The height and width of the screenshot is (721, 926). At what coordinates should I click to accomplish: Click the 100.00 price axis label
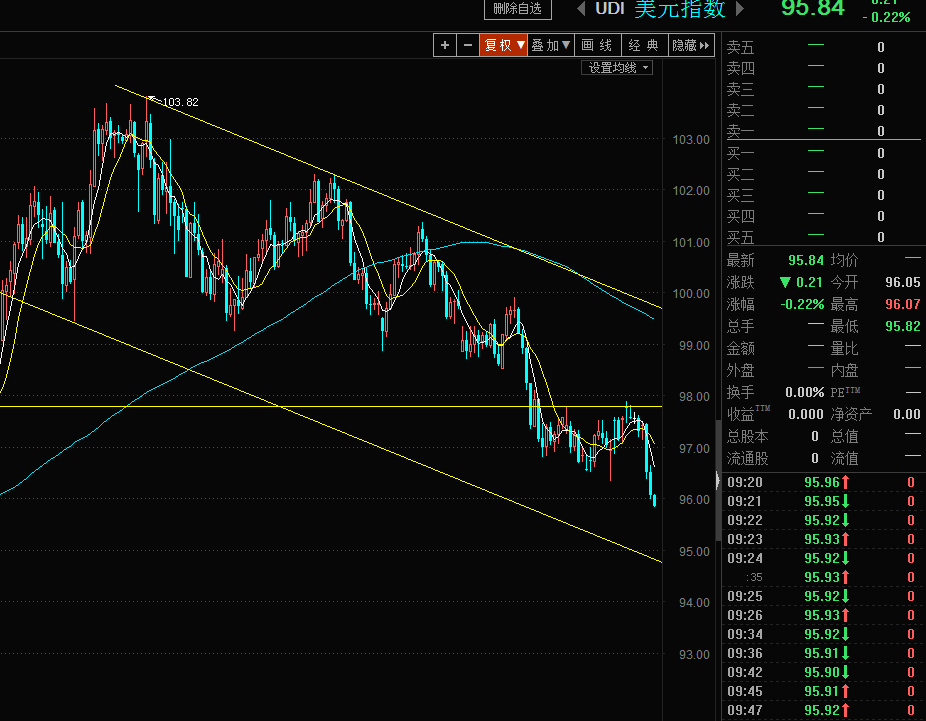pyautogui.click(x=691, y=294)
